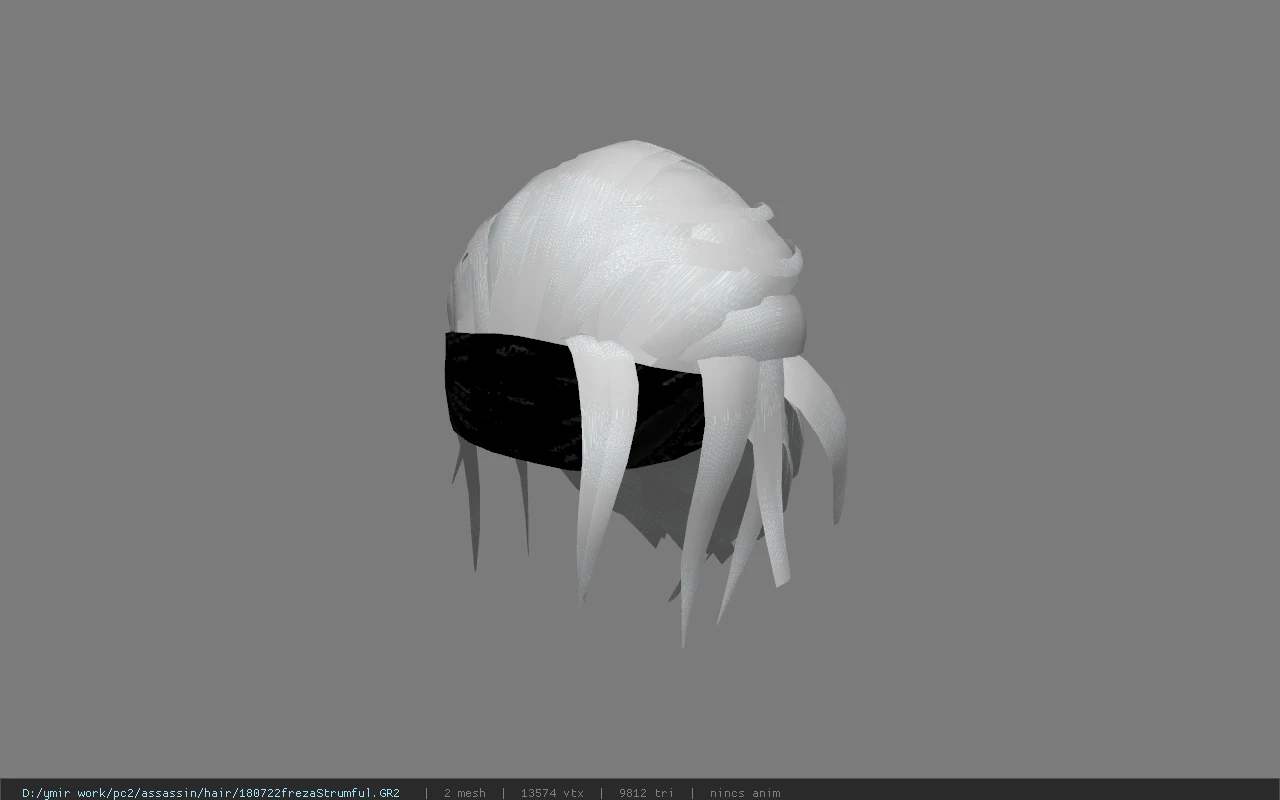Click the 'nincs anim' status text
Image resolution: width=1280 pixels, height=800 pixels.
pyautogui.click(x=745, y=793)
